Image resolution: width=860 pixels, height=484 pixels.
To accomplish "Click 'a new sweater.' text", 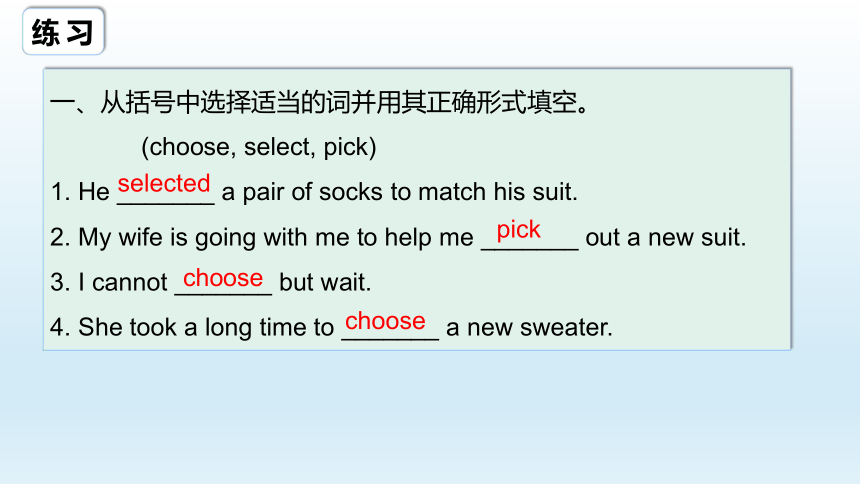I will [529, 328].
